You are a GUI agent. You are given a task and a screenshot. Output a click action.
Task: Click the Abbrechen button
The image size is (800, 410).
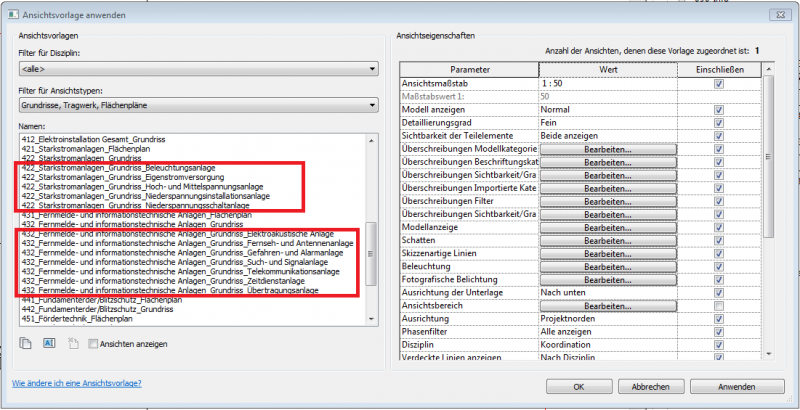click(650, 386)
